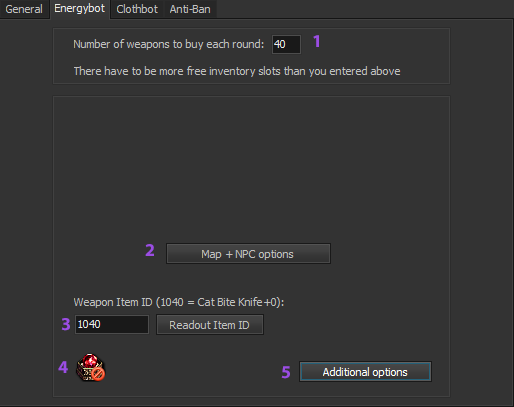
Task: Focus the weapons-per-round field showing 40
Action: point(286,44)
